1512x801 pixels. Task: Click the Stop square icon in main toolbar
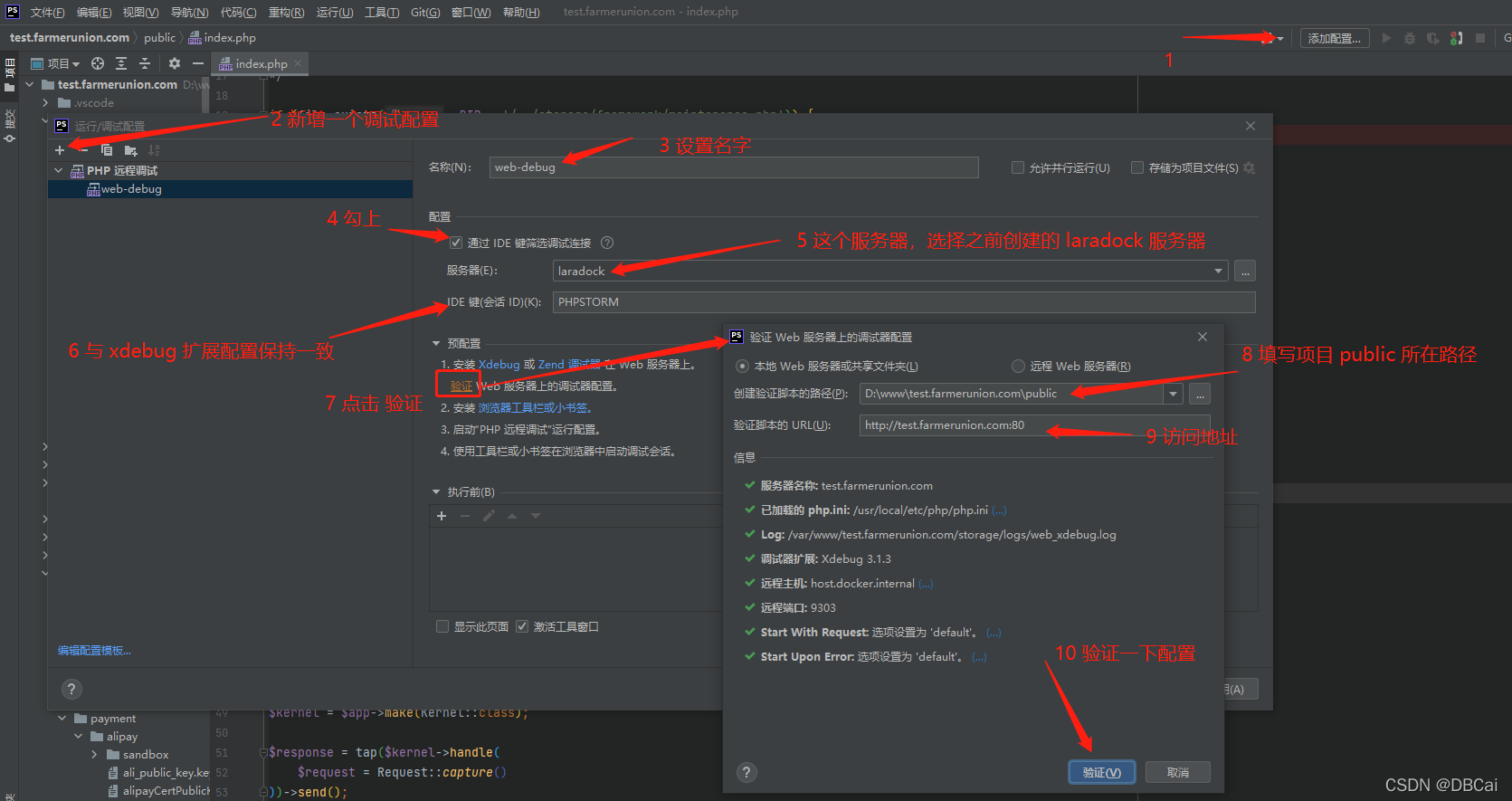(1480, 38)
